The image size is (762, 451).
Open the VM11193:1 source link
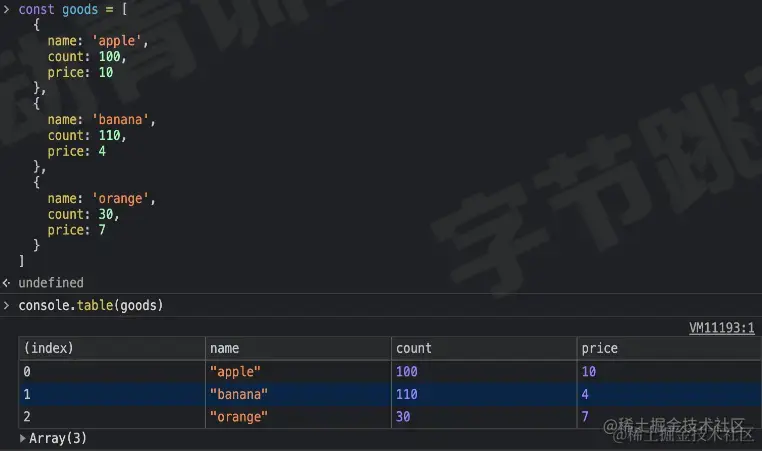tap(721, 328)
